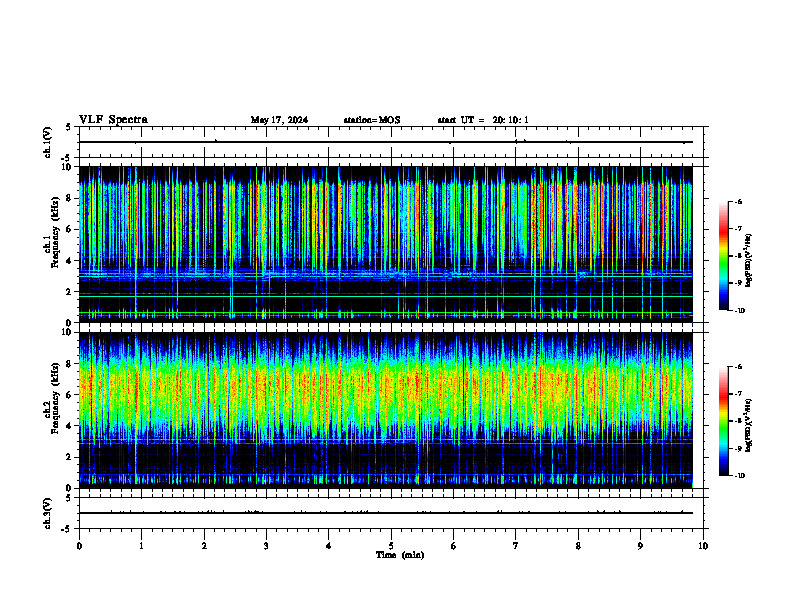The height and width of the screenshot is (612, 792).
Task: Click the ch.1 color scale bar
Action: pos(723,256)
